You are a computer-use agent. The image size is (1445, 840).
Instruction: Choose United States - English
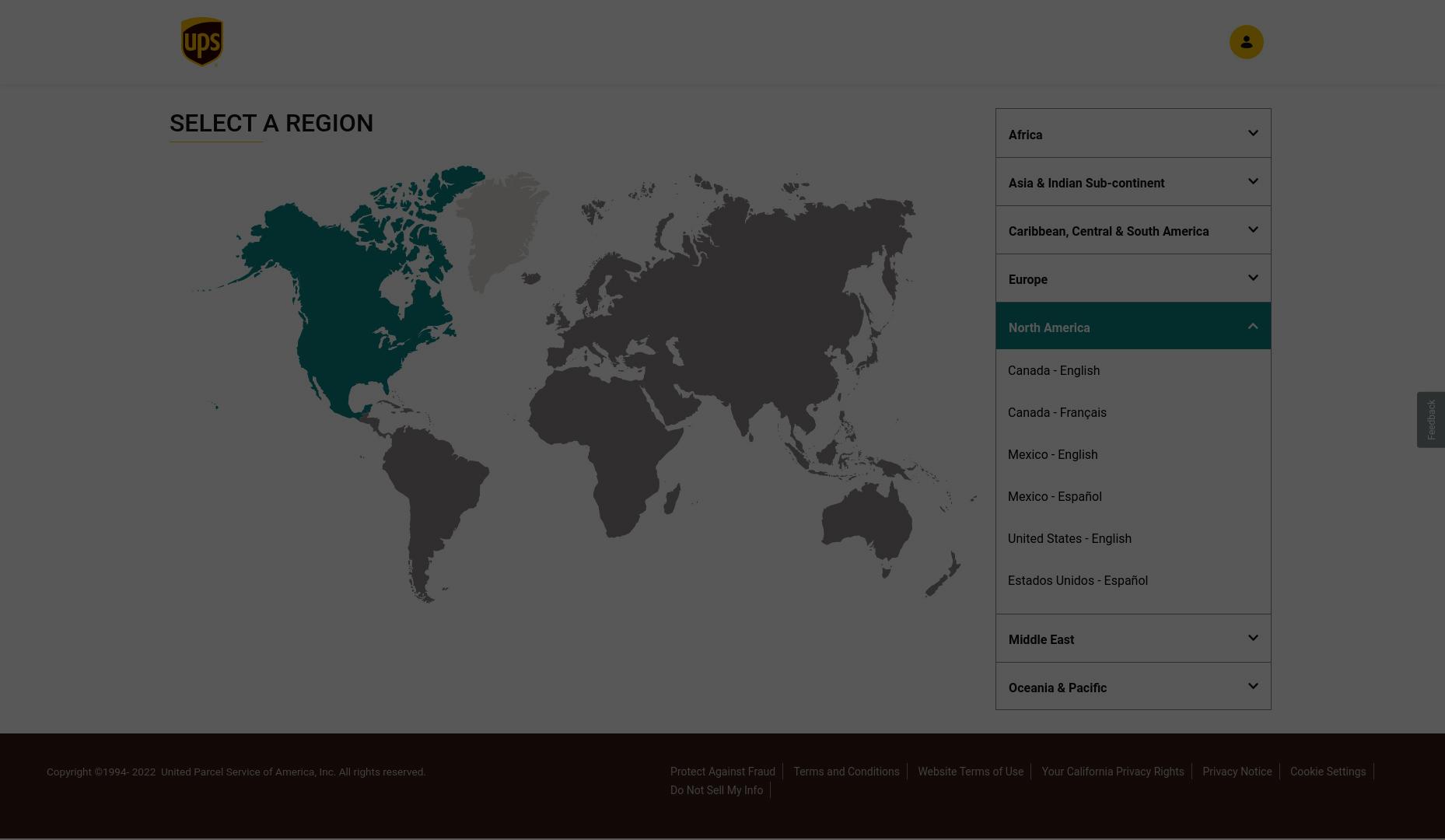point(1069,538)
